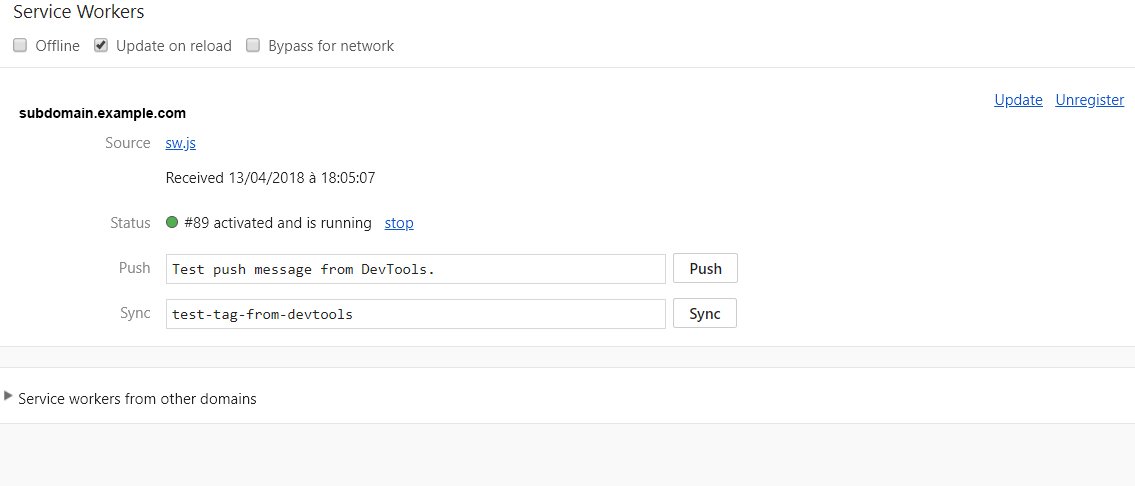Click the '#89 activated and is running' text
The image size is (1135, 486).
pos(278,223)
